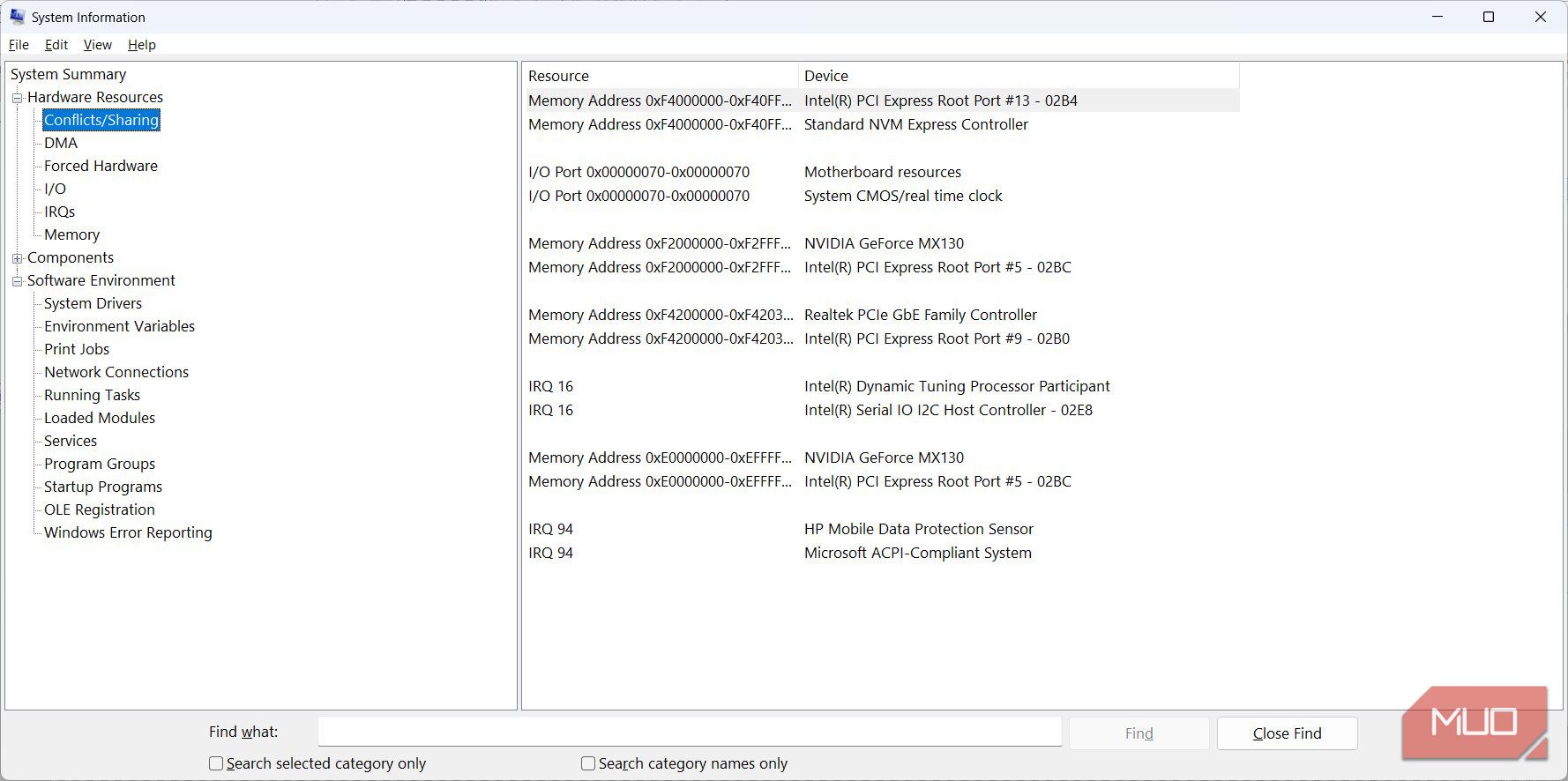Open the File menu
Screen dimensions: 1568x781
[19, 45]
